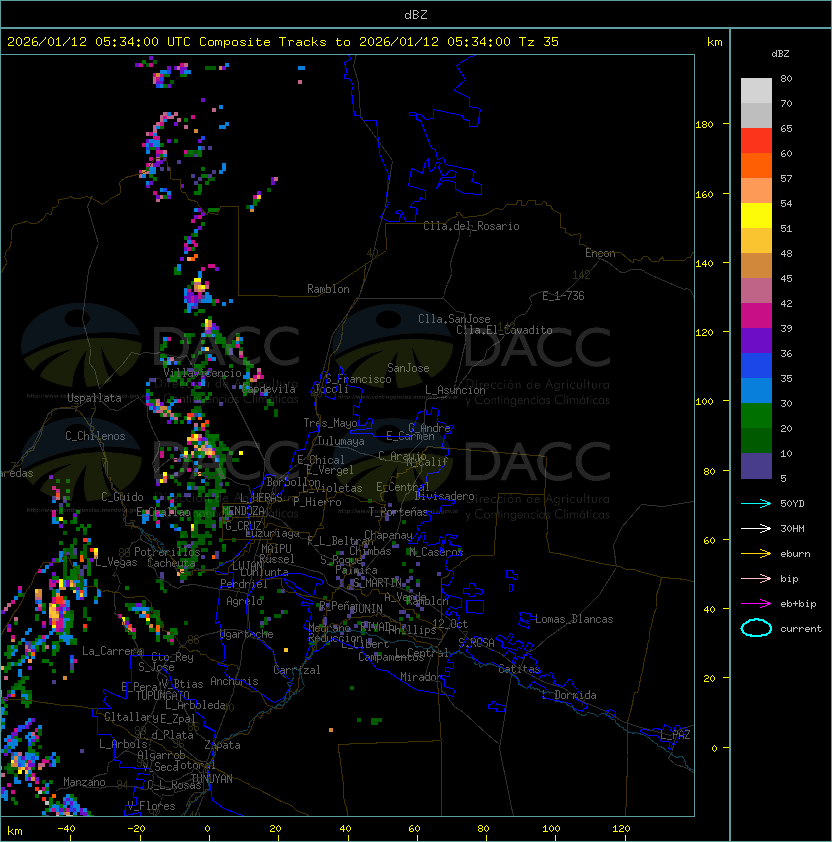
Task: Pick the bright yellow legend swatch
Action: [756, 216]
